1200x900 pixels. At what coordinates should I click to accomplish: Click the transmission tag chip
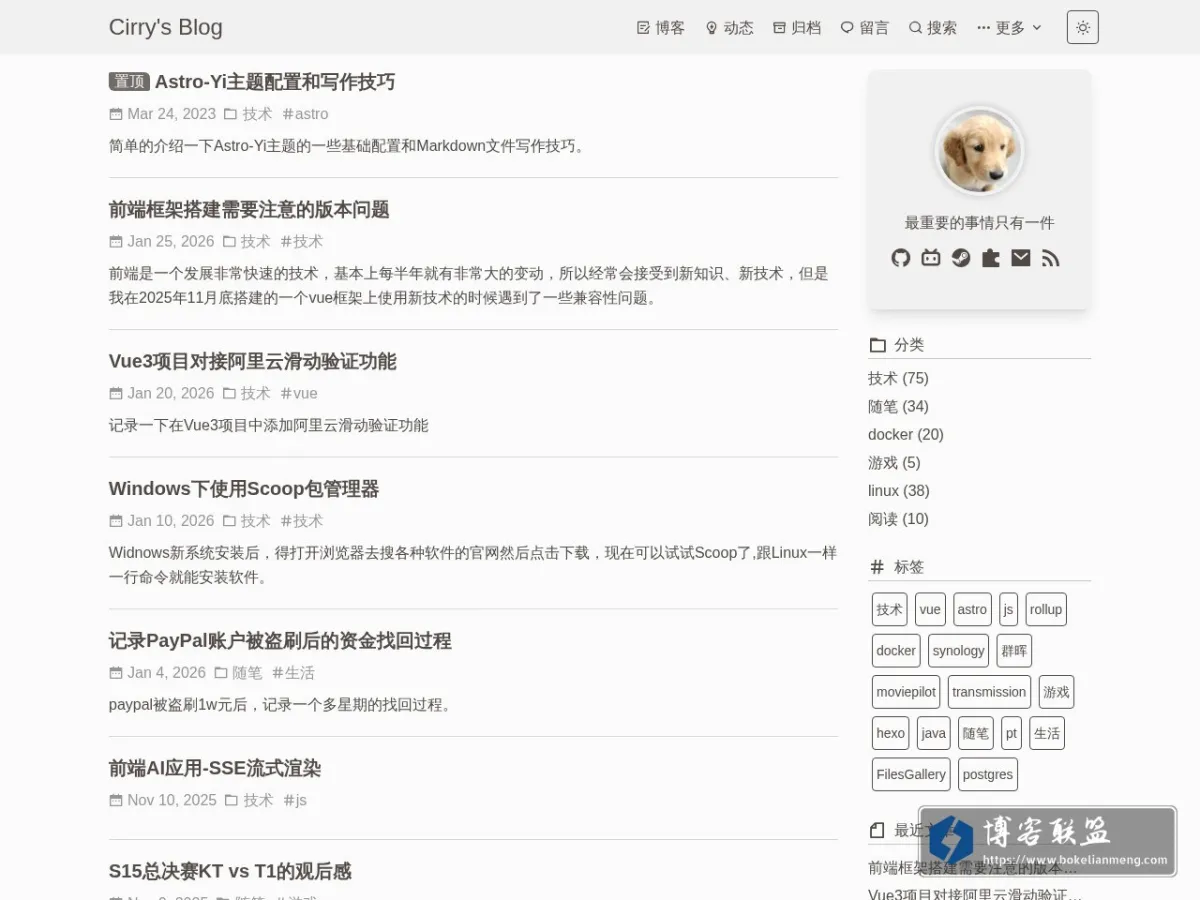coord(989,691)
